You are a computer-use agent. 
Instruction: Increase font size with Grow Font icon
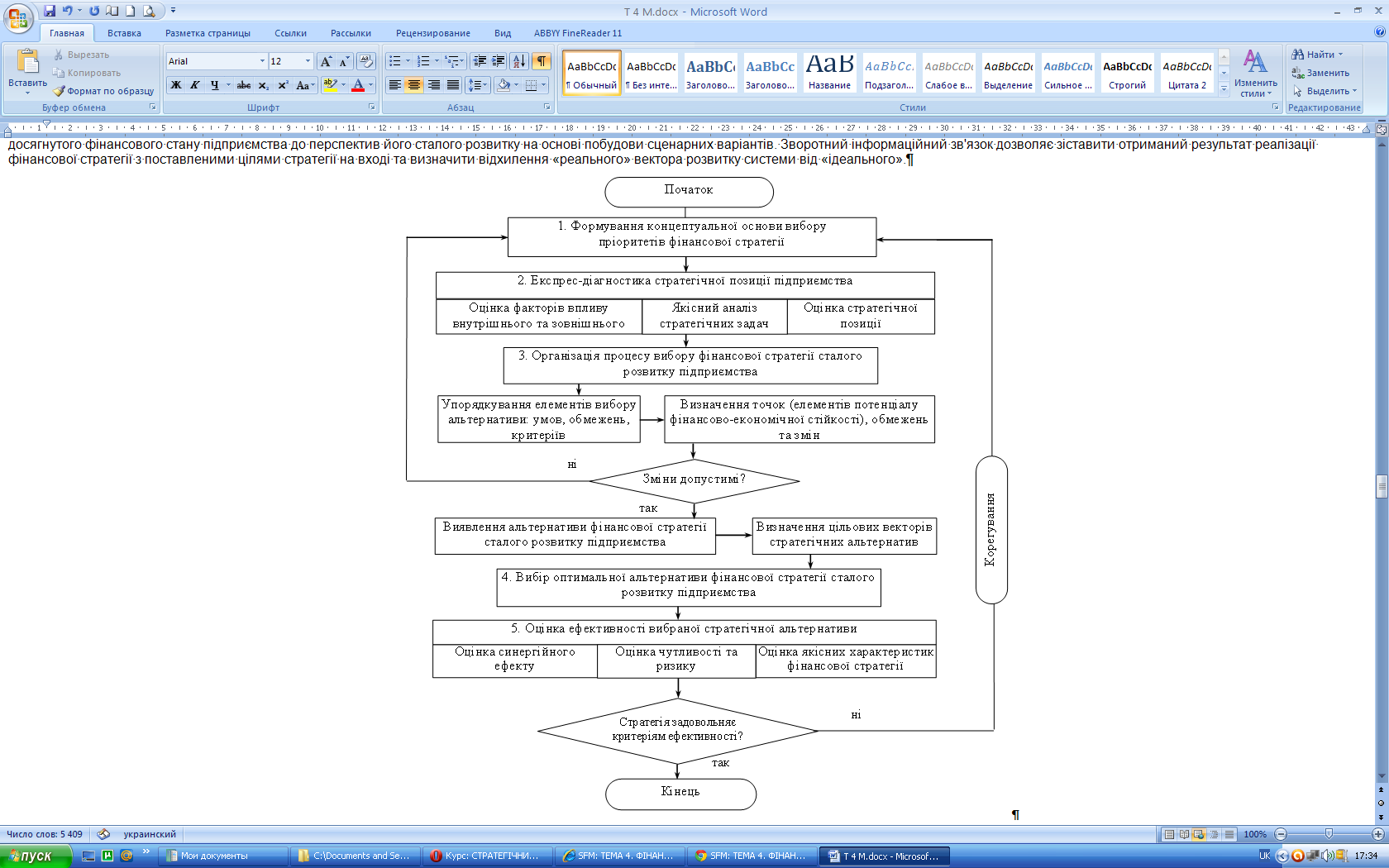(326, 61)
